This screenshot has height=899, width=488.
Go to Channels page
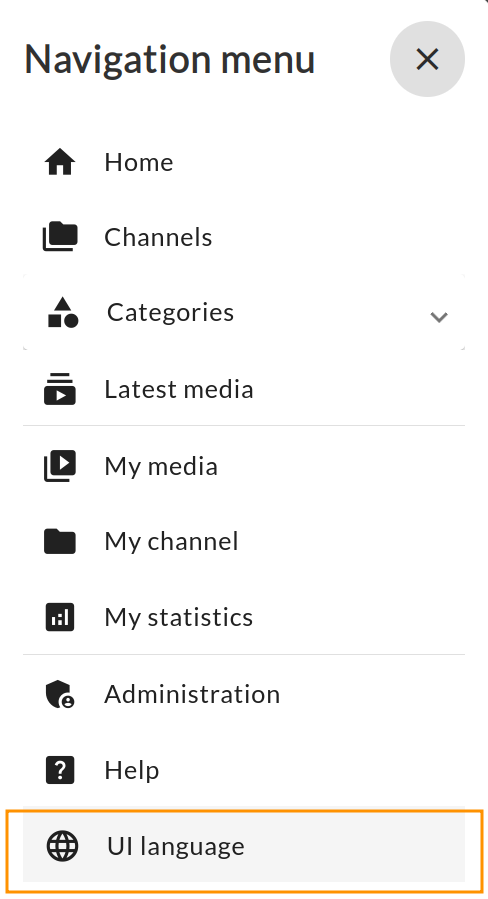[244, 237]
